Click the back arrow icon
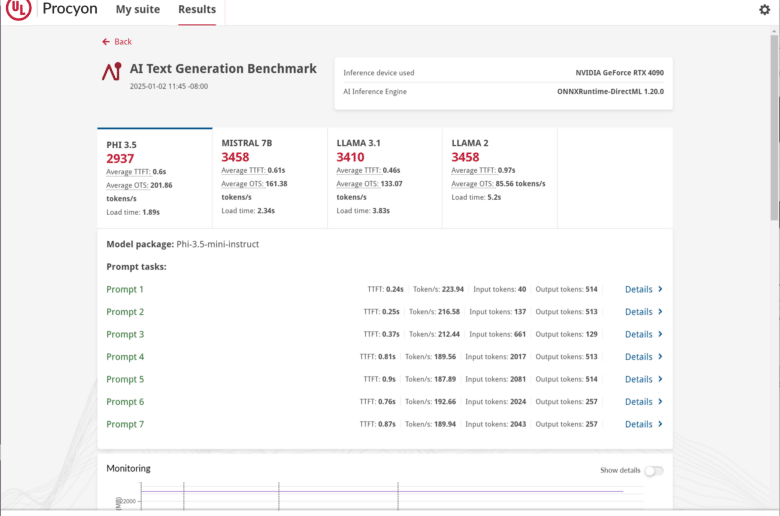Viewport: 780px width, 516px height. (105, 42)
